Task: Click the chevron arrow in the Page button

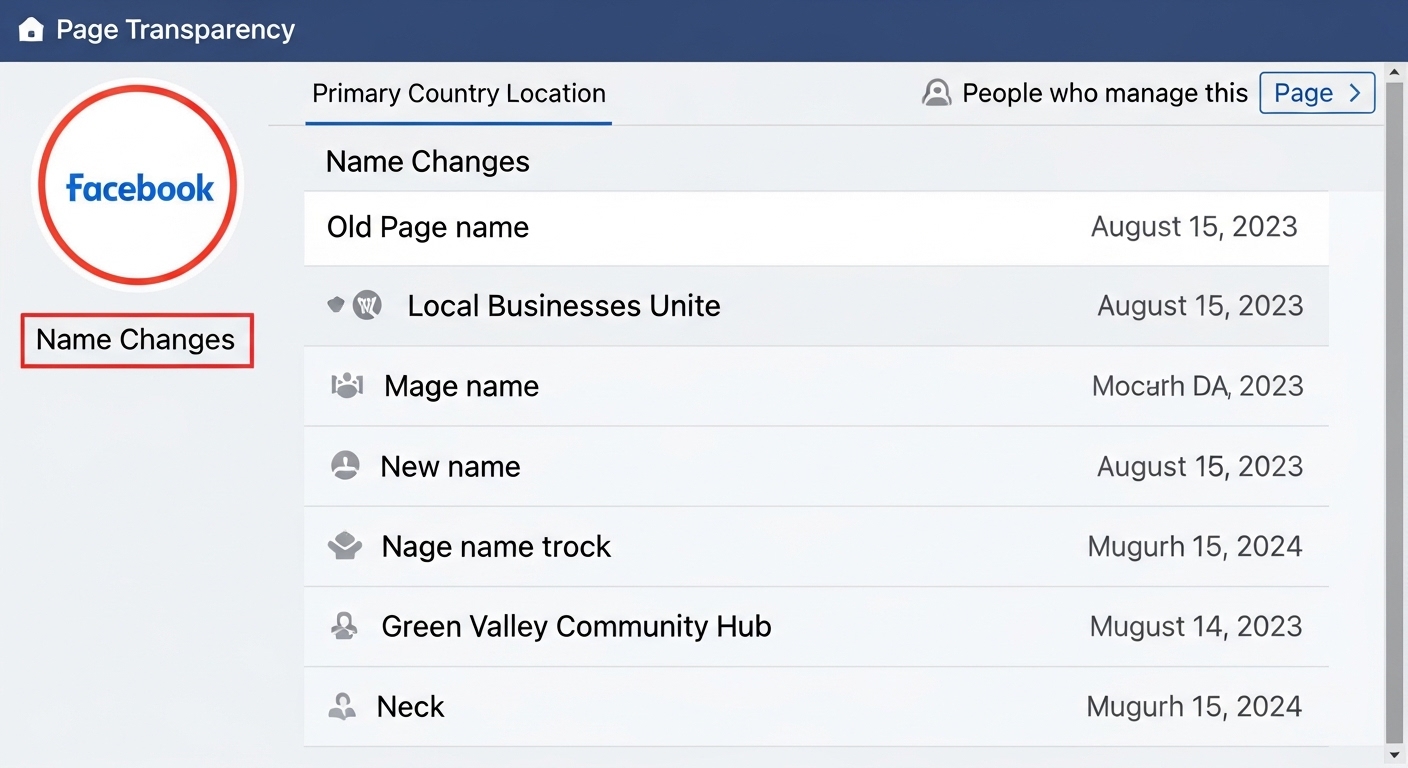Action: pos(1355,93)
